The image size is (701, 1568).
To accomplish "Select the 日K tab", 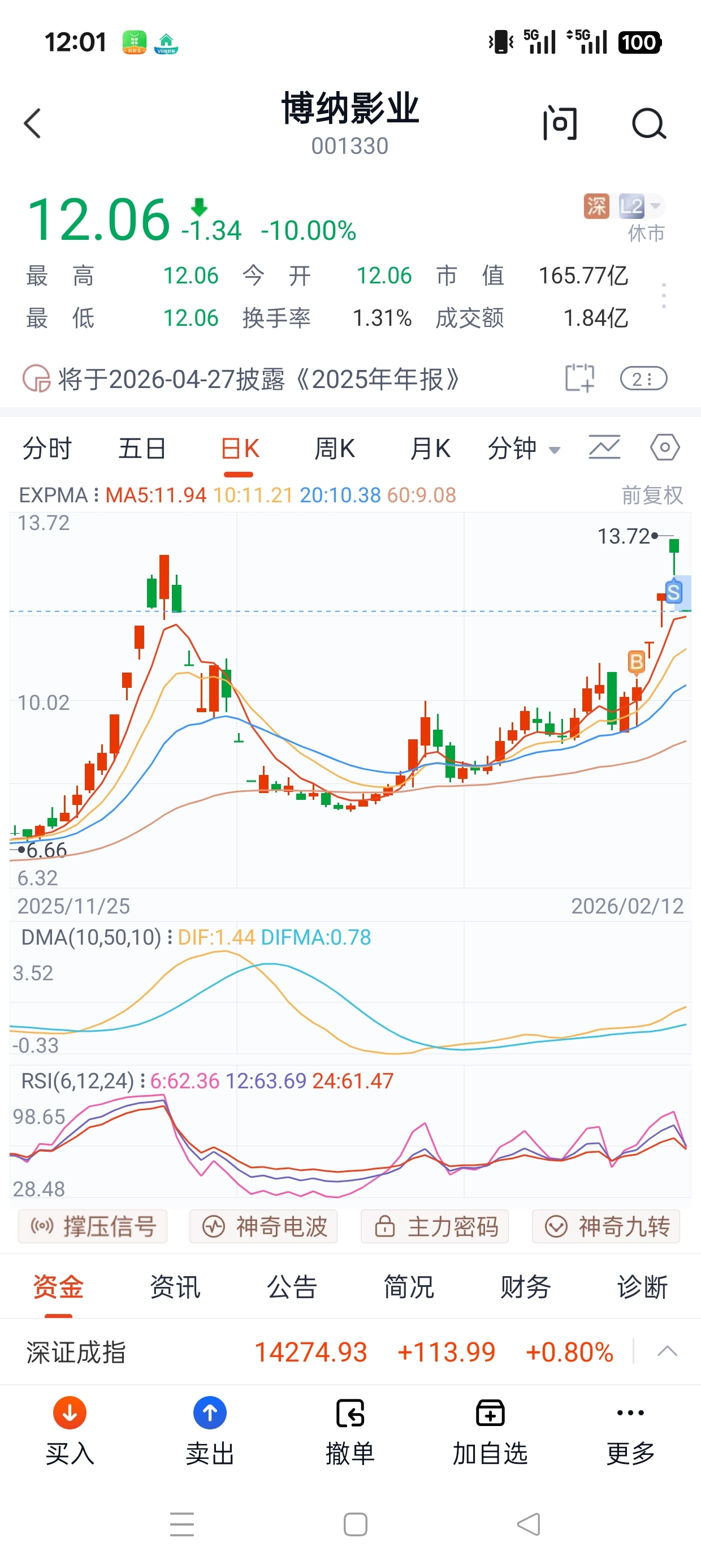I will (239, 449).
